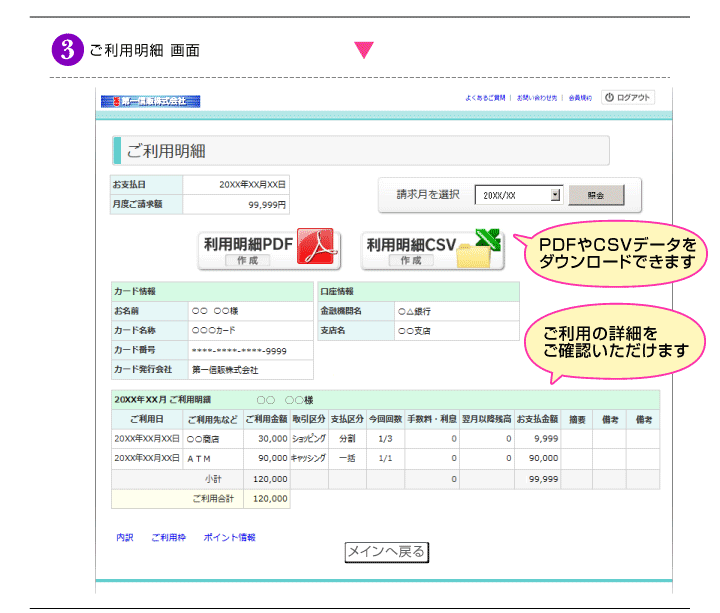Click the お支払金額 column header
Image resolution: width=720 pixels, height=613 pixels.
(x=537, y=419)
